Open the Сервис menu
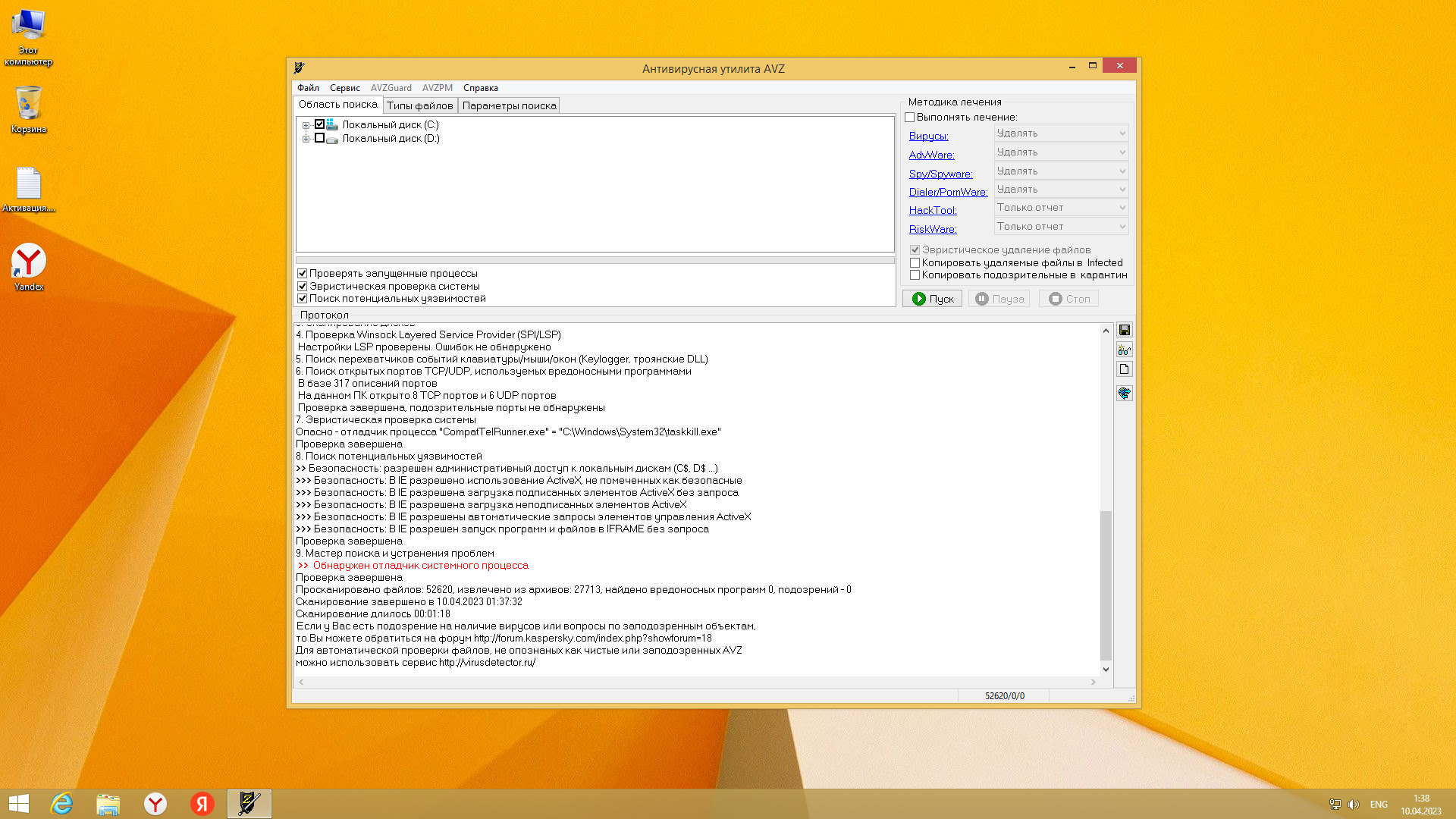Viewport: 1456px width, 819px height. 344,88
